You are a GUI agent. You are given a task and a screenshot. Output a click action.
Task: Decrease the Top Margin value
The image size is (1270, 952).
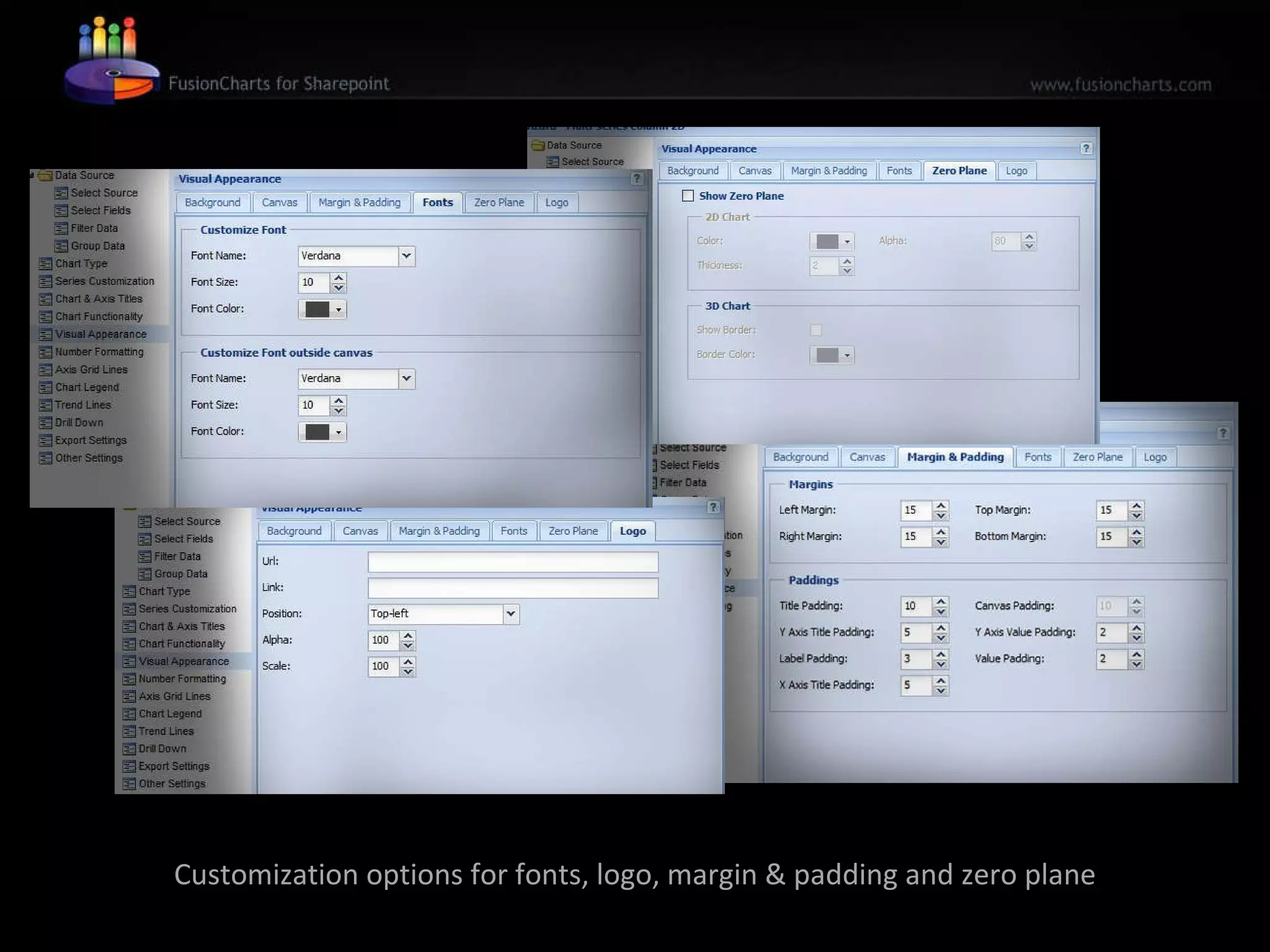1136,516
